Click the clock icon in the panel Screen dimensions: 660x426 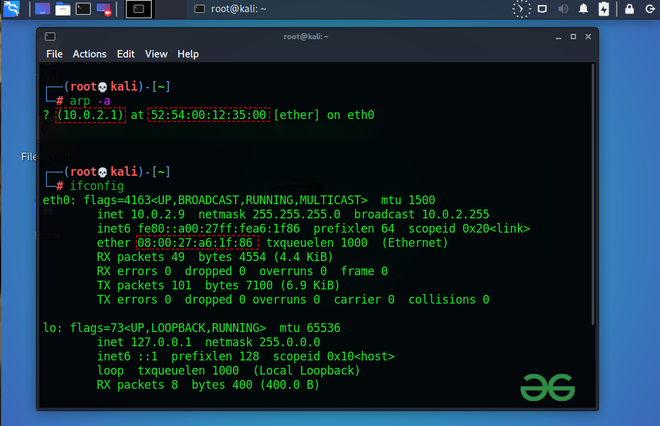[x=522, y=9]
